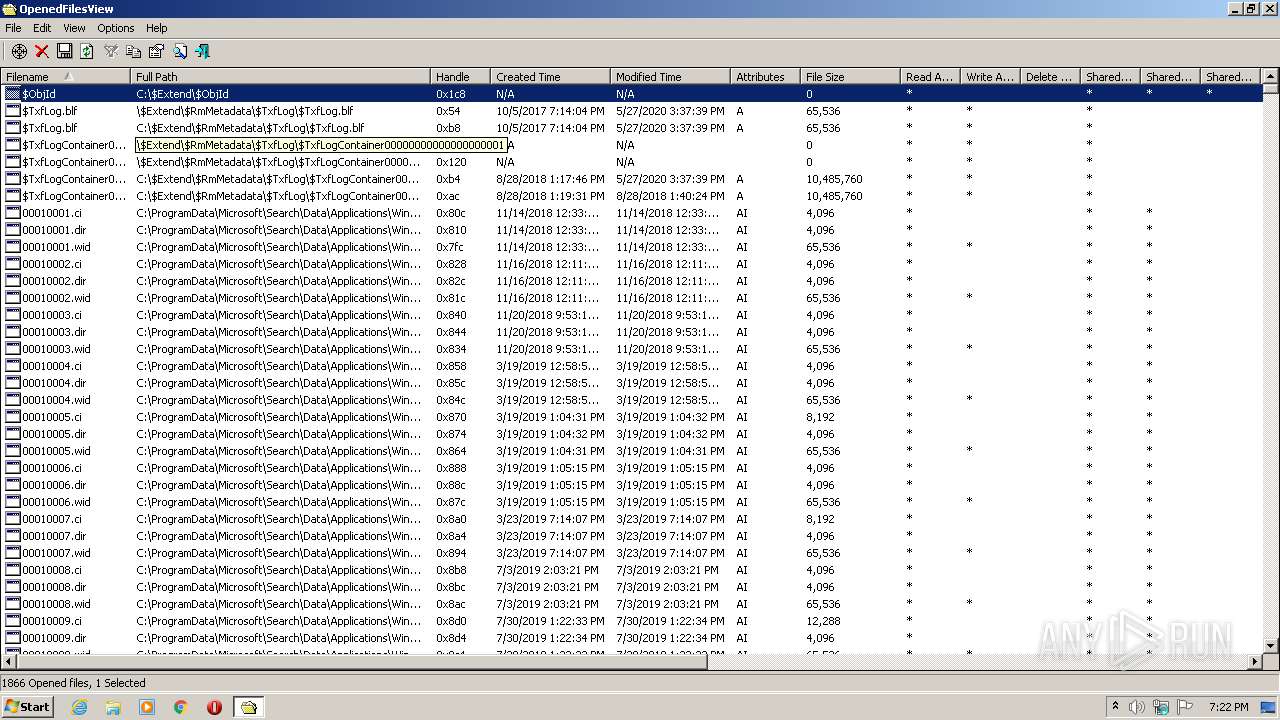Screen dimensions: 1280x720
Task: Select the 00010001.dir file row
Action: click(x=632, y=230)
